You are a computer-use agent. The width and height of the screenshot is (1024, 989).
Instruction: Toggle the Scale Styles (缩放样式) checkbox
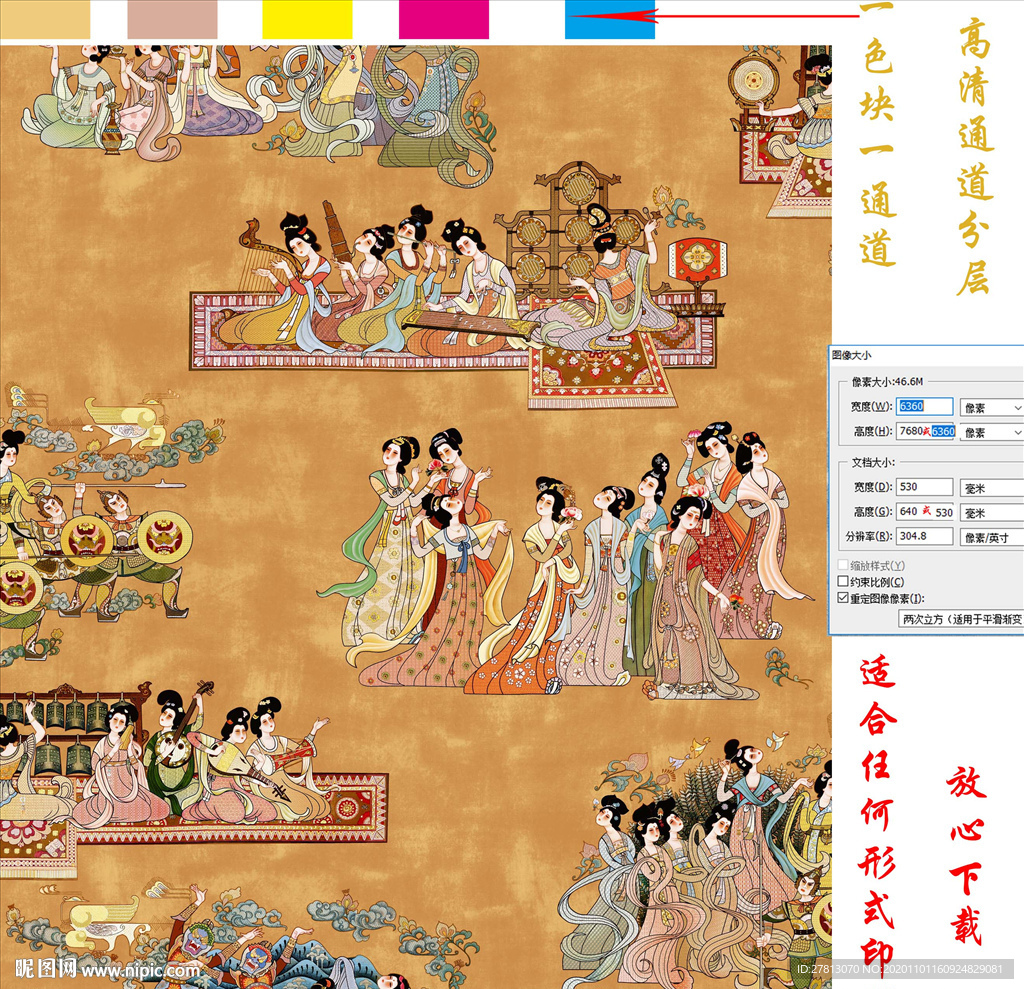click(843, 565)
